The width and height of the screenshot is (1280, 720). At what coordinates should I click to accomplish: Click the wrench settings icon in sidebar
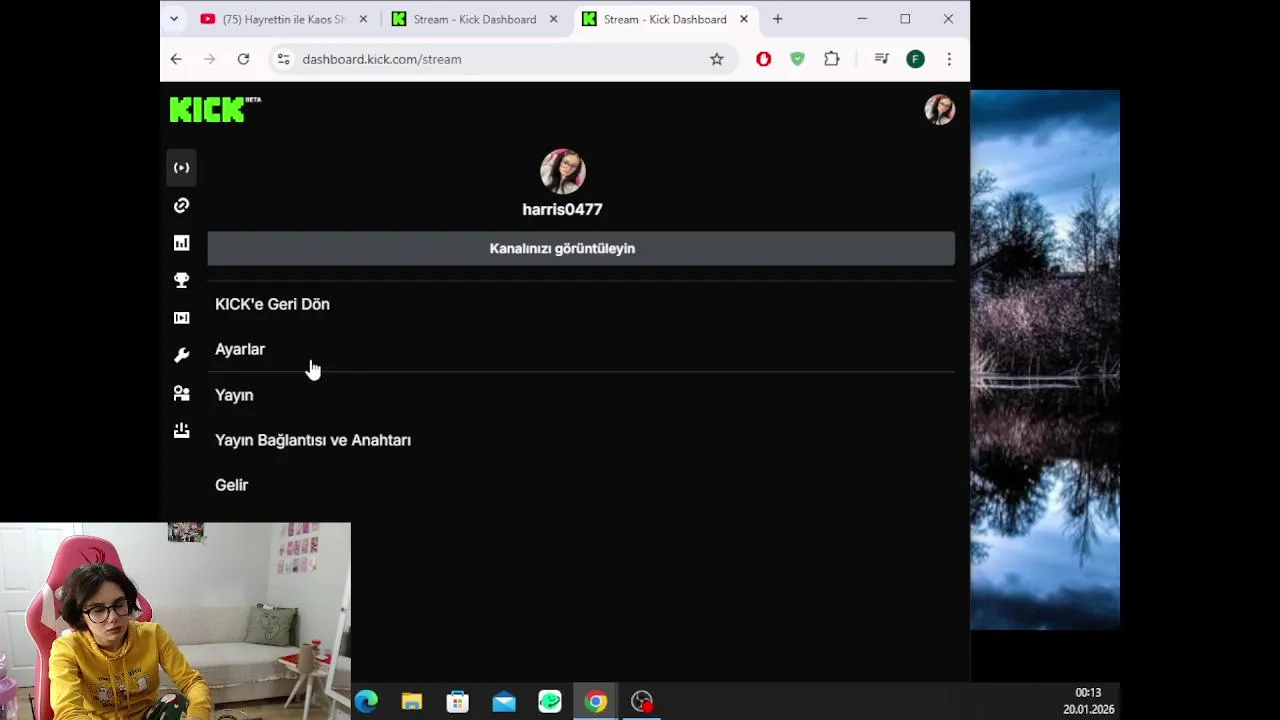[181, 355]
